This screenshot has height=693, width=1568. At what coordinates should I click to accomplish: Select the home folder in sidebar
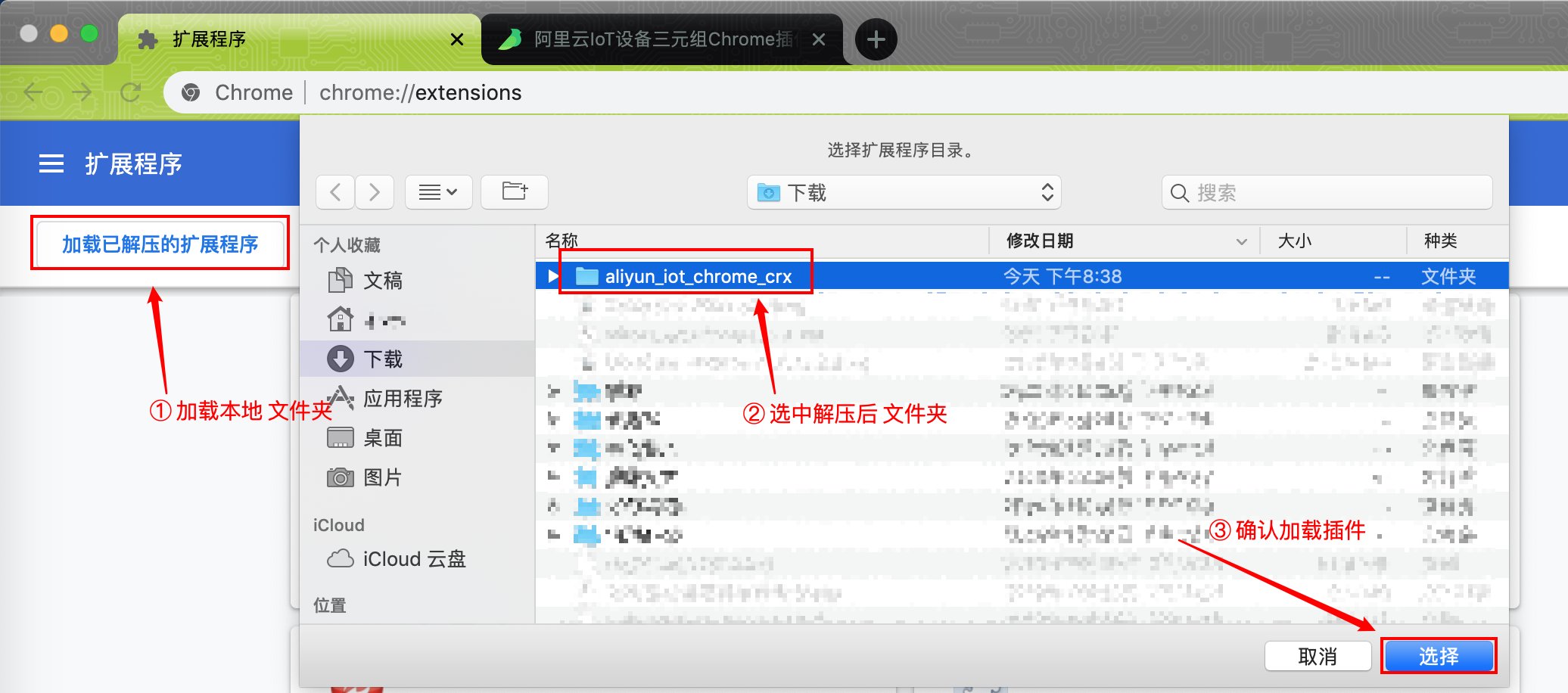click(x=418, y=320)
